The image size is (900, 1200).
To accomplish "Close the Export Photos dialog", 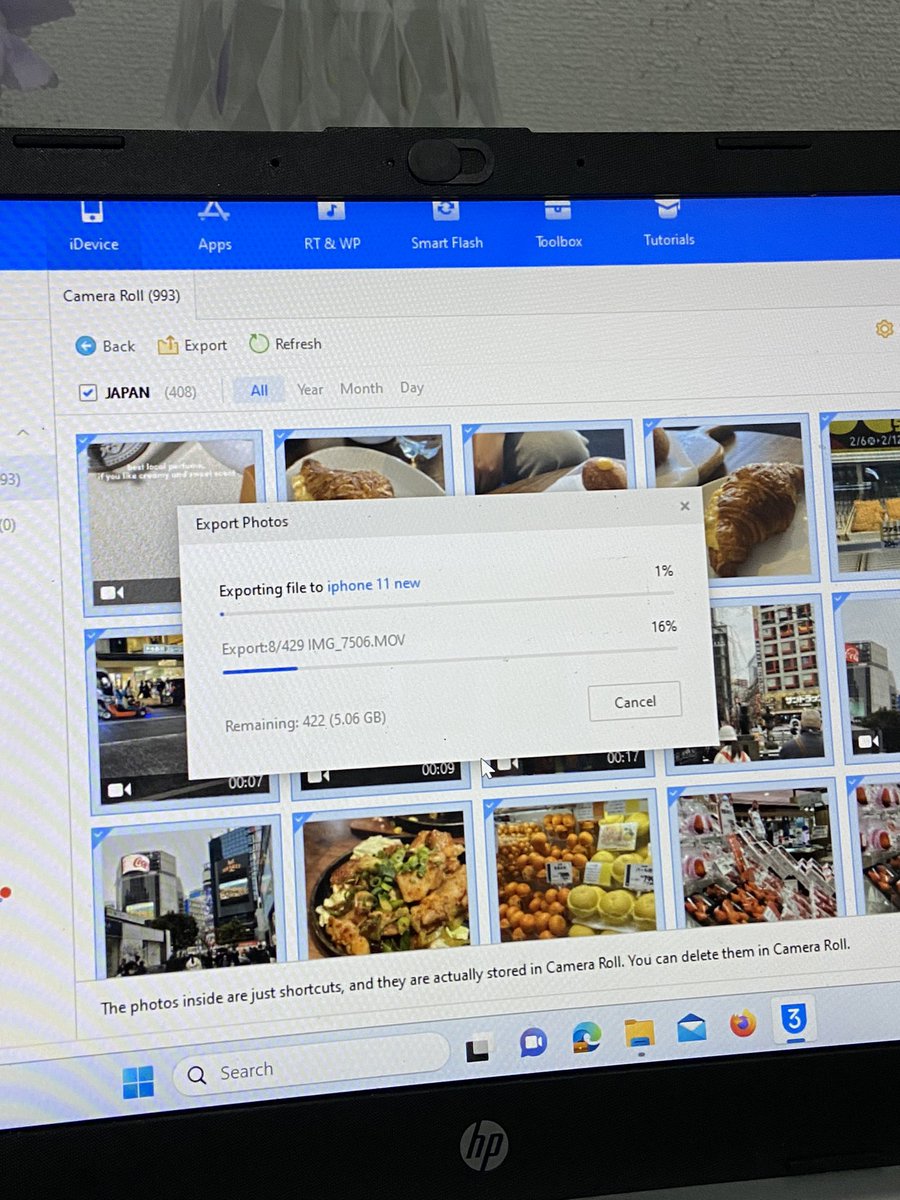I will [685, 506].
